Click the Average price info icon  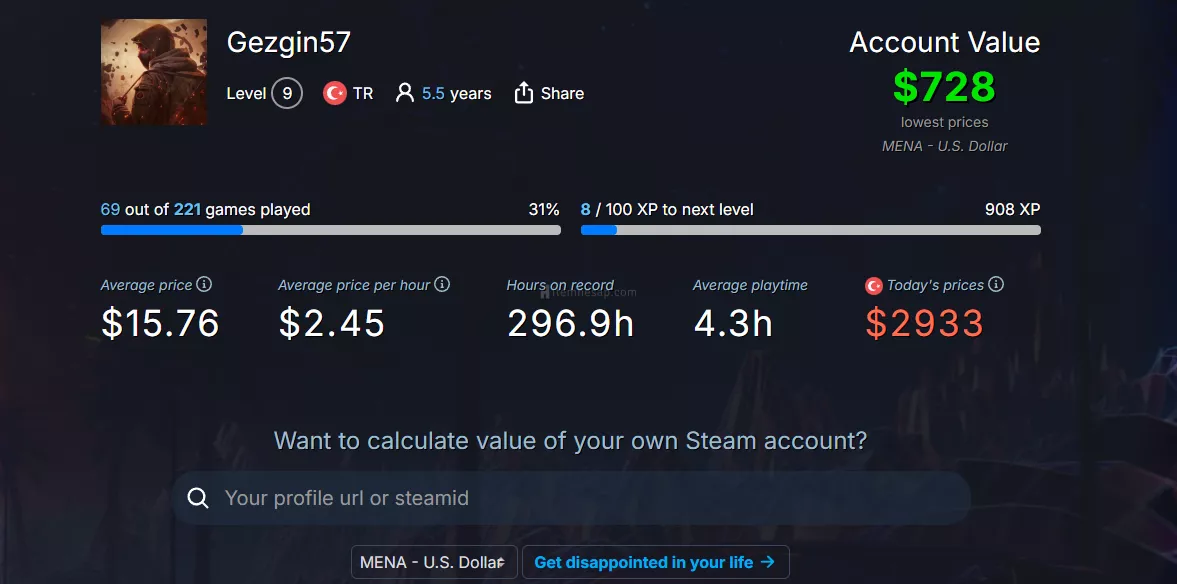coord(204,284)
